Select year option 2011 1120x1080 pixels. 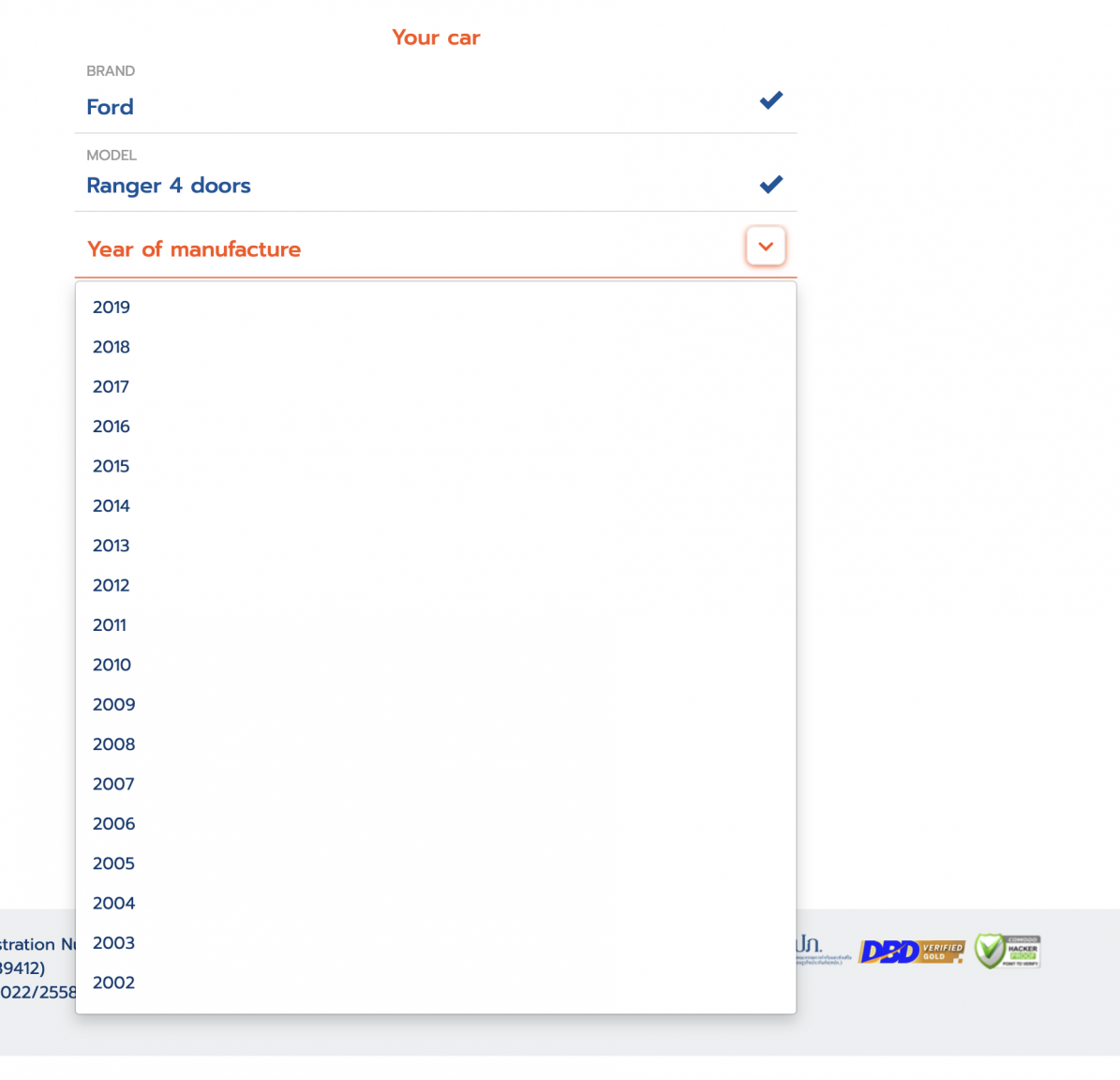436,625
